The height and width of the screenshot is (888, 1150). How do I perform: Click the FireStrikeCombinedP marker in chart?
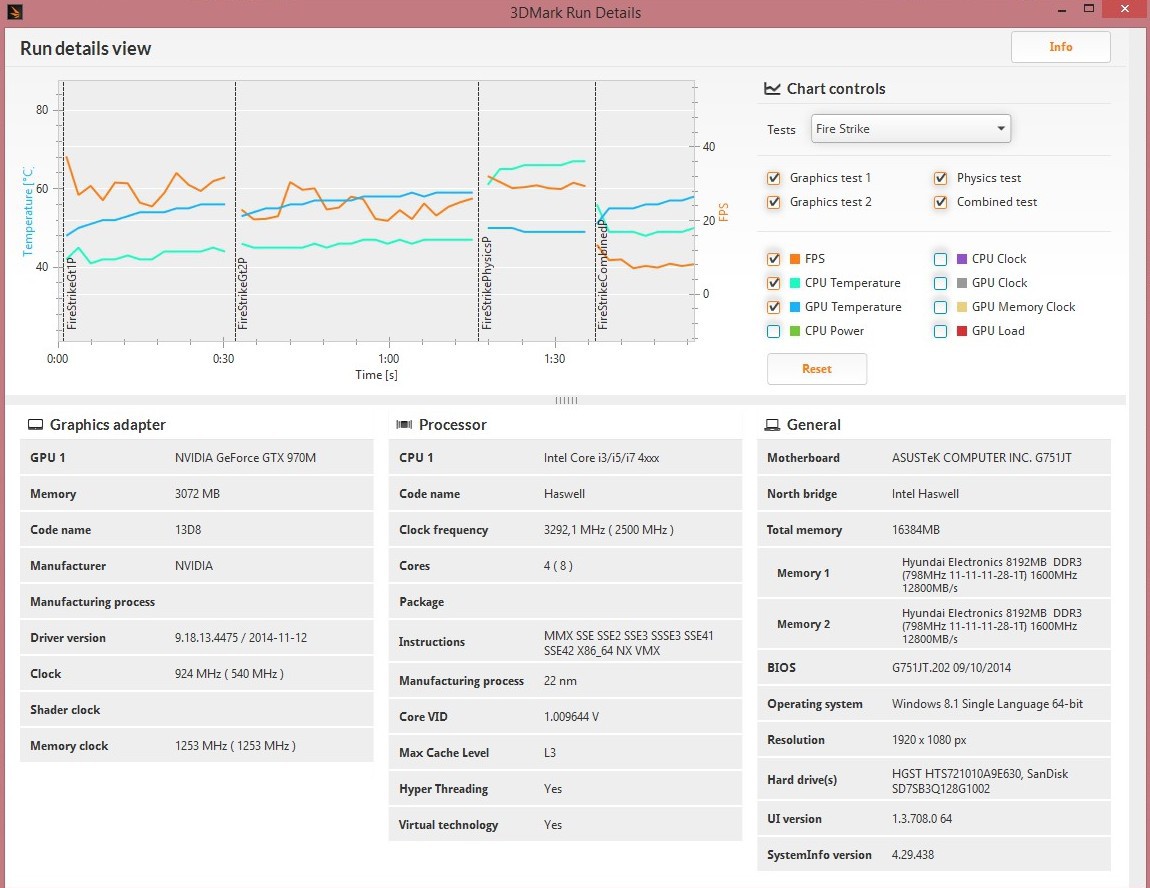pos(603,276)
